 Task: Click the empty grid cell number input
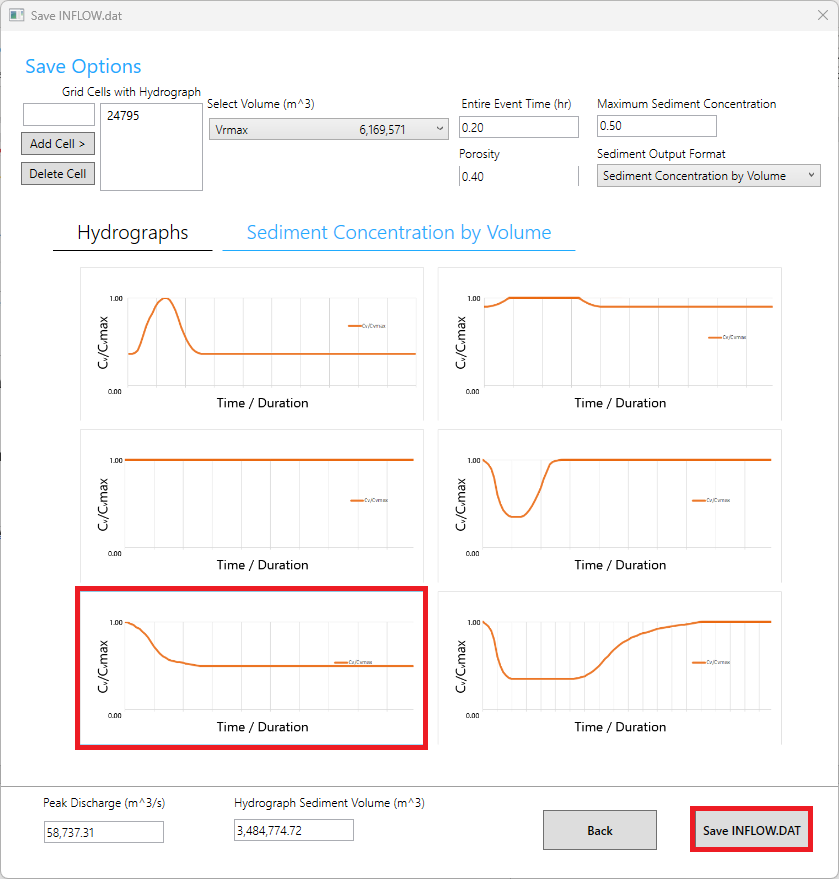[x=58, y=115]
